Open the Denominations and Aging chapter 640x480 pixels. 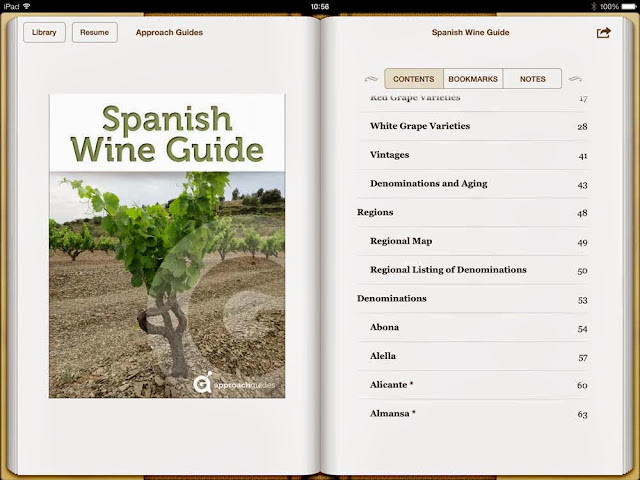coord(473,184)
